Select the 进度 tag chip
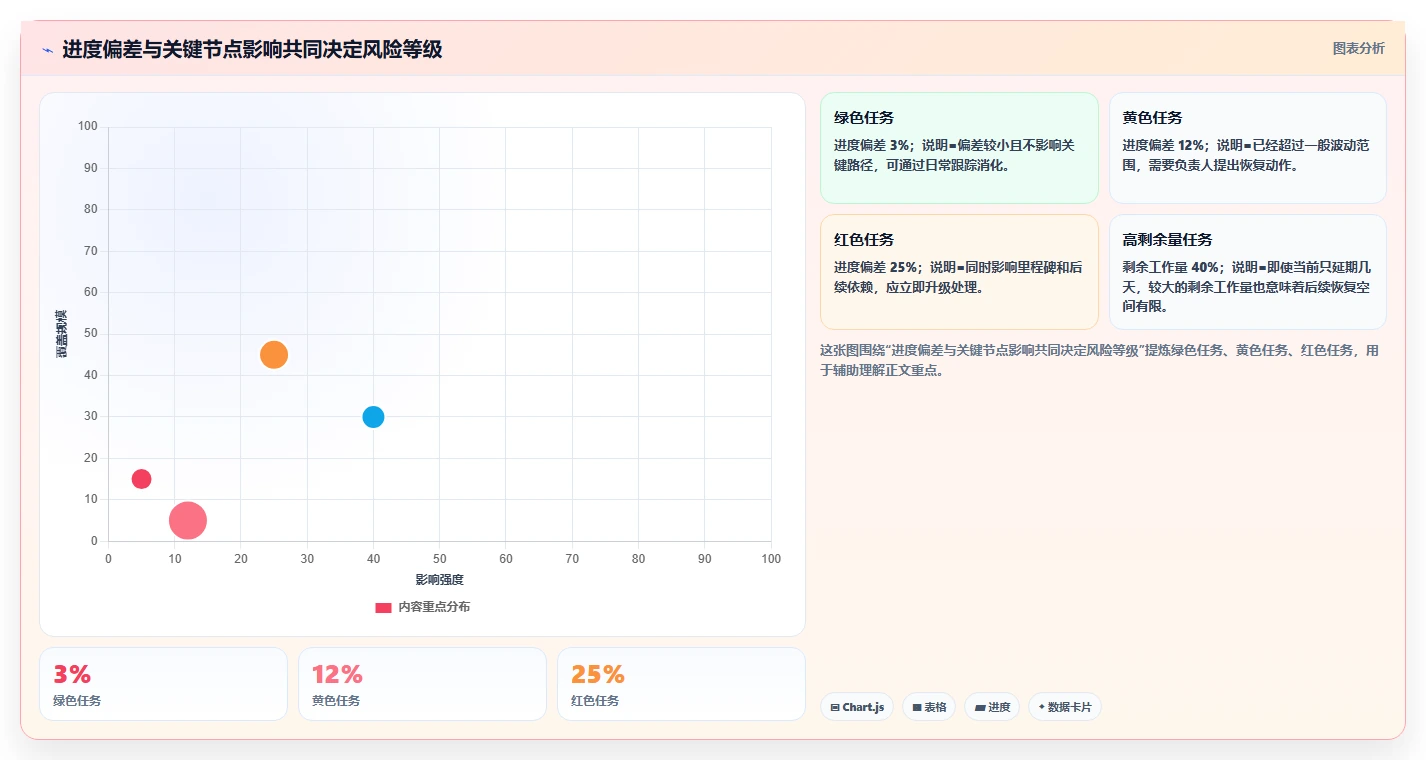The height and width of the screenshot is (760, 1426). click(992, 707)
